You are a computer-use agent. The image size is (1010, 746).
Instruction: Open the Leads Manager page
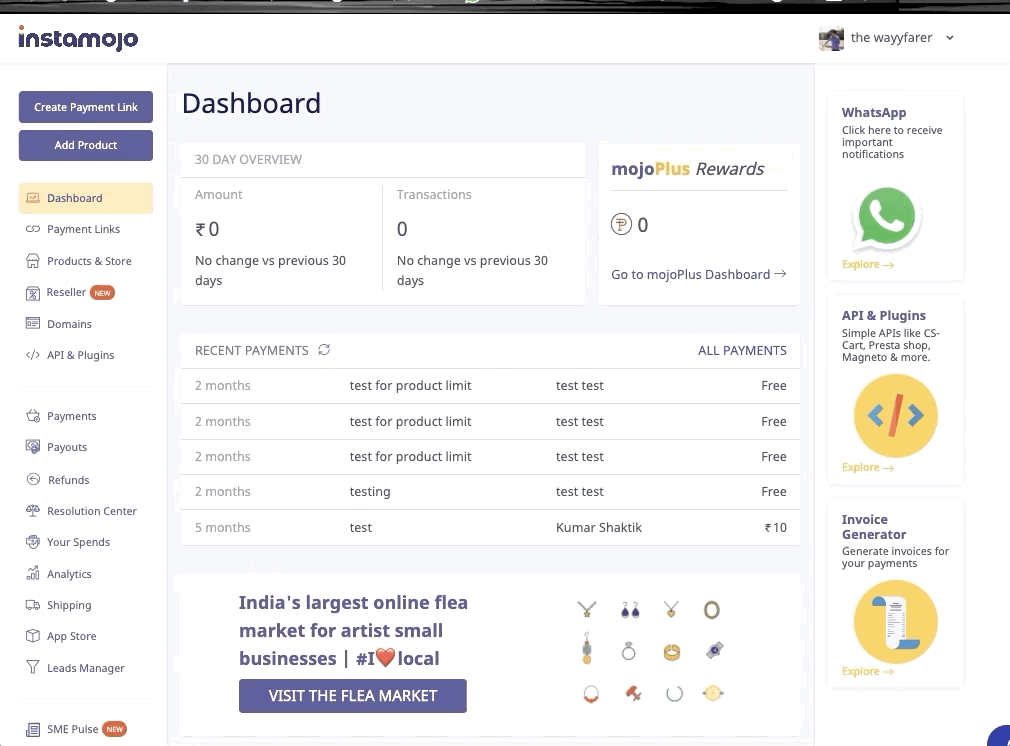tap(86, 667)
